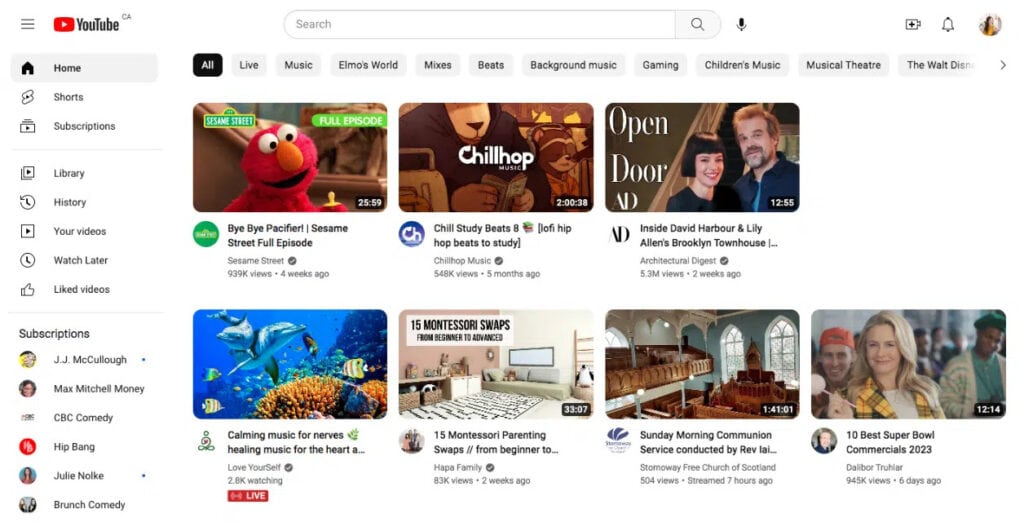Select the Gaming filter chip
1024x527 pixels.
(660, 65)
